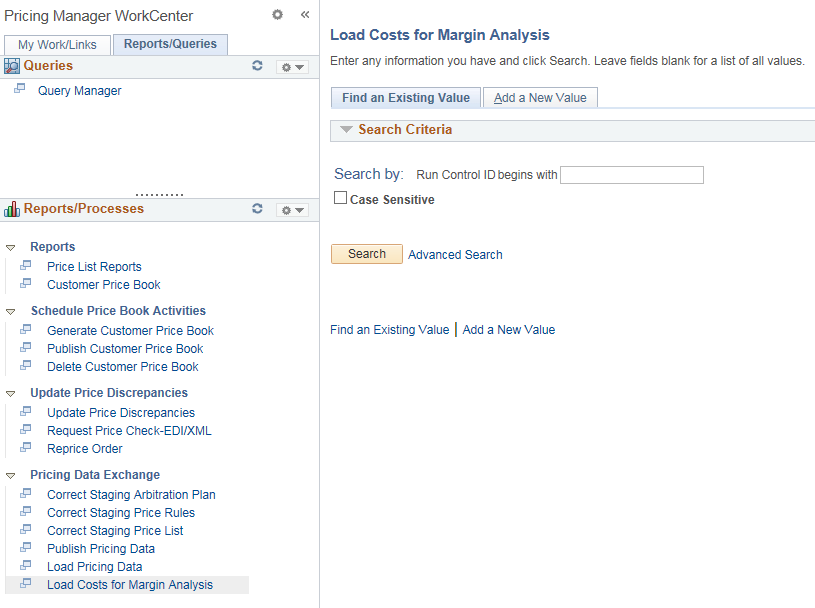Viewport: 815px width, 608px height.
Task: Click the Search button
Action: [366, 253]
